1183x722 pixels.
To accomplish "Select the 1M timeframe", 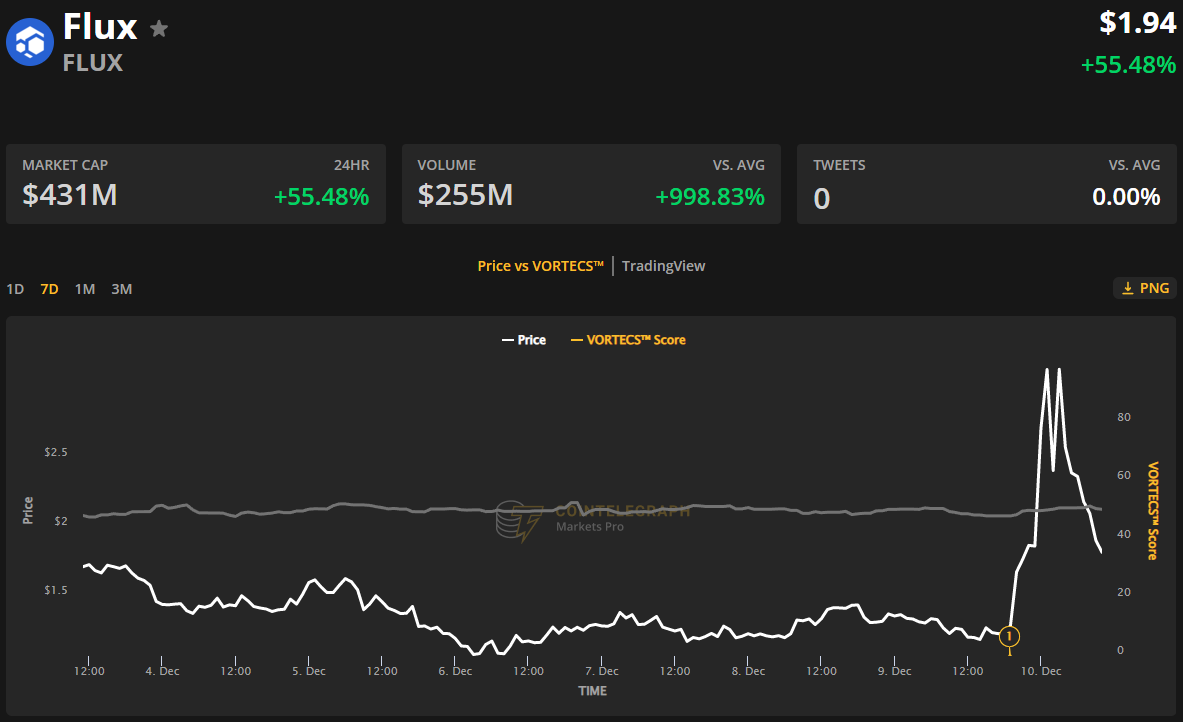I will click(x=84, y=288).
